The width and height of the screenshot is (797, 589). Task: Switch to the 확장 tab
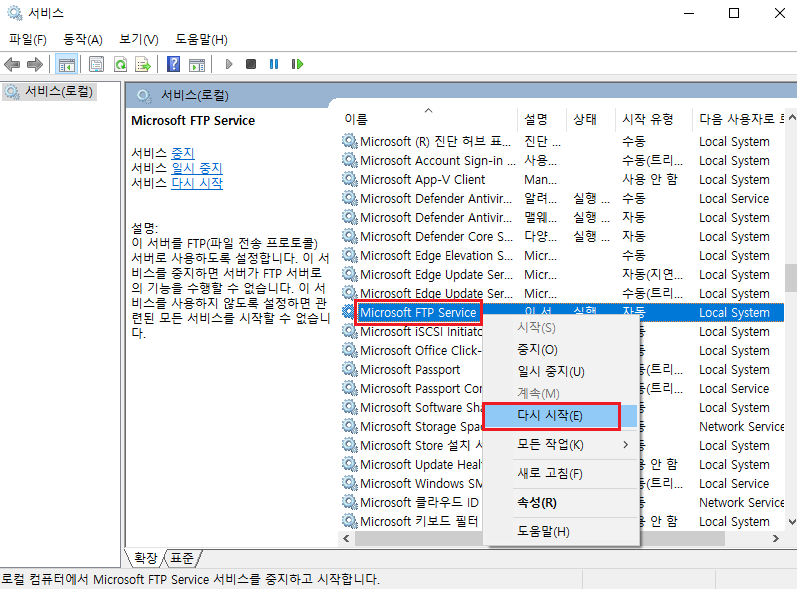coord(145,559)
